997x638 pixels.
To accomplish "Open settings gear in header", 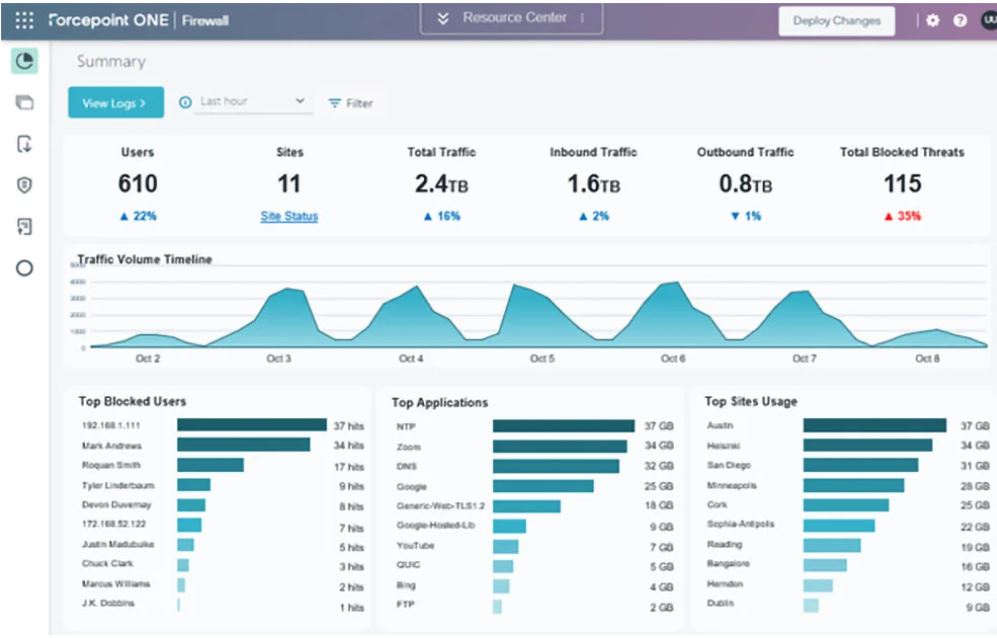I will pos(932,20).
